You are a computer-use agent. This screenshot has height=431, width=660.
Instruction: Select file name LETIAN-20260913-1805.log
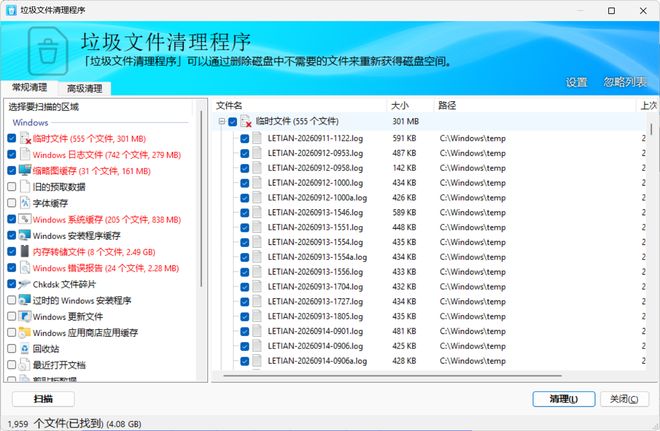(315, 316)
